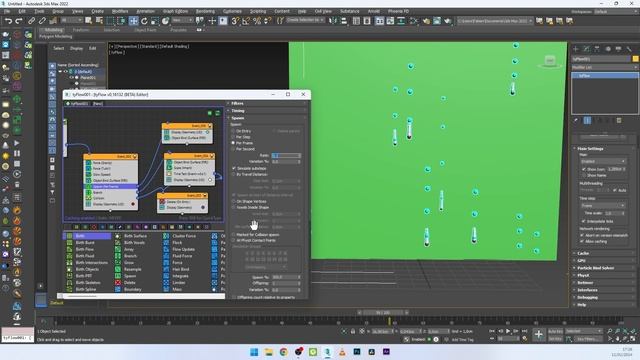Viewport: 640px width, 360px height.
Task: Click the tyFlow object color swatch
Action: coord(635,59)
